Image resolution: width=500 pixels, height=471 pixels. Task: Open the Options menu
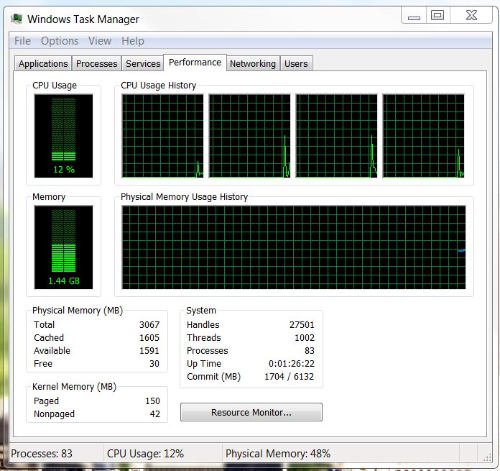(60, 41)
